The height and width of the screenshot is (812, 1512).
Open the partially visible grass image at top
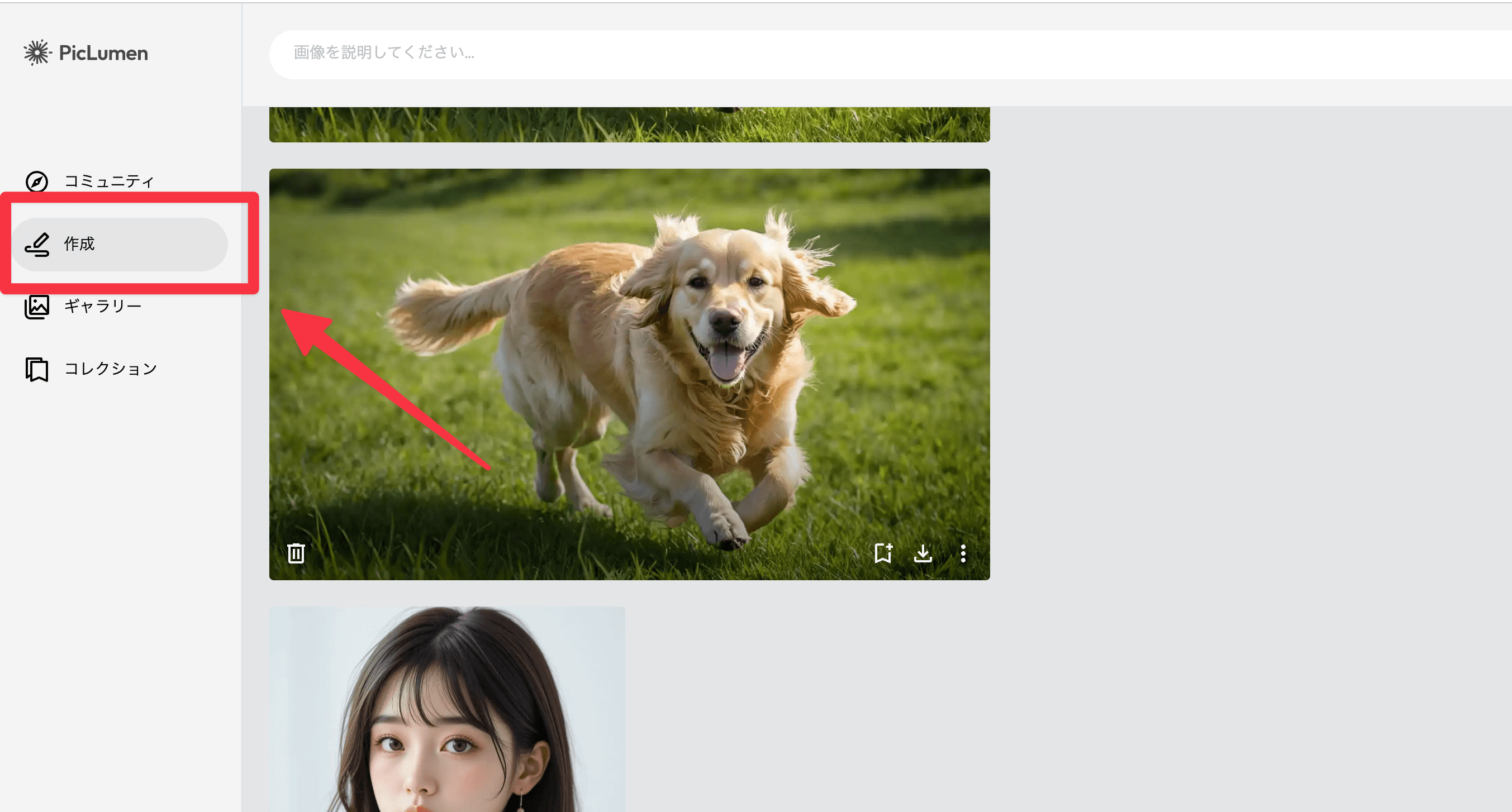click(x=629, y=125)
